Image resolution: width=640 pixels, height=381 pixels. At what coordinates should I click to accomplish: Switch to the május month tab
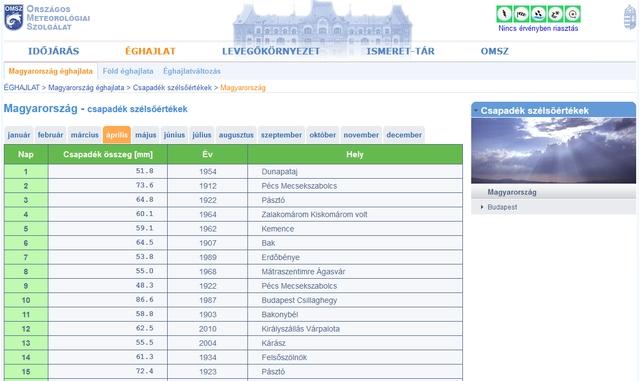(146, 135)
